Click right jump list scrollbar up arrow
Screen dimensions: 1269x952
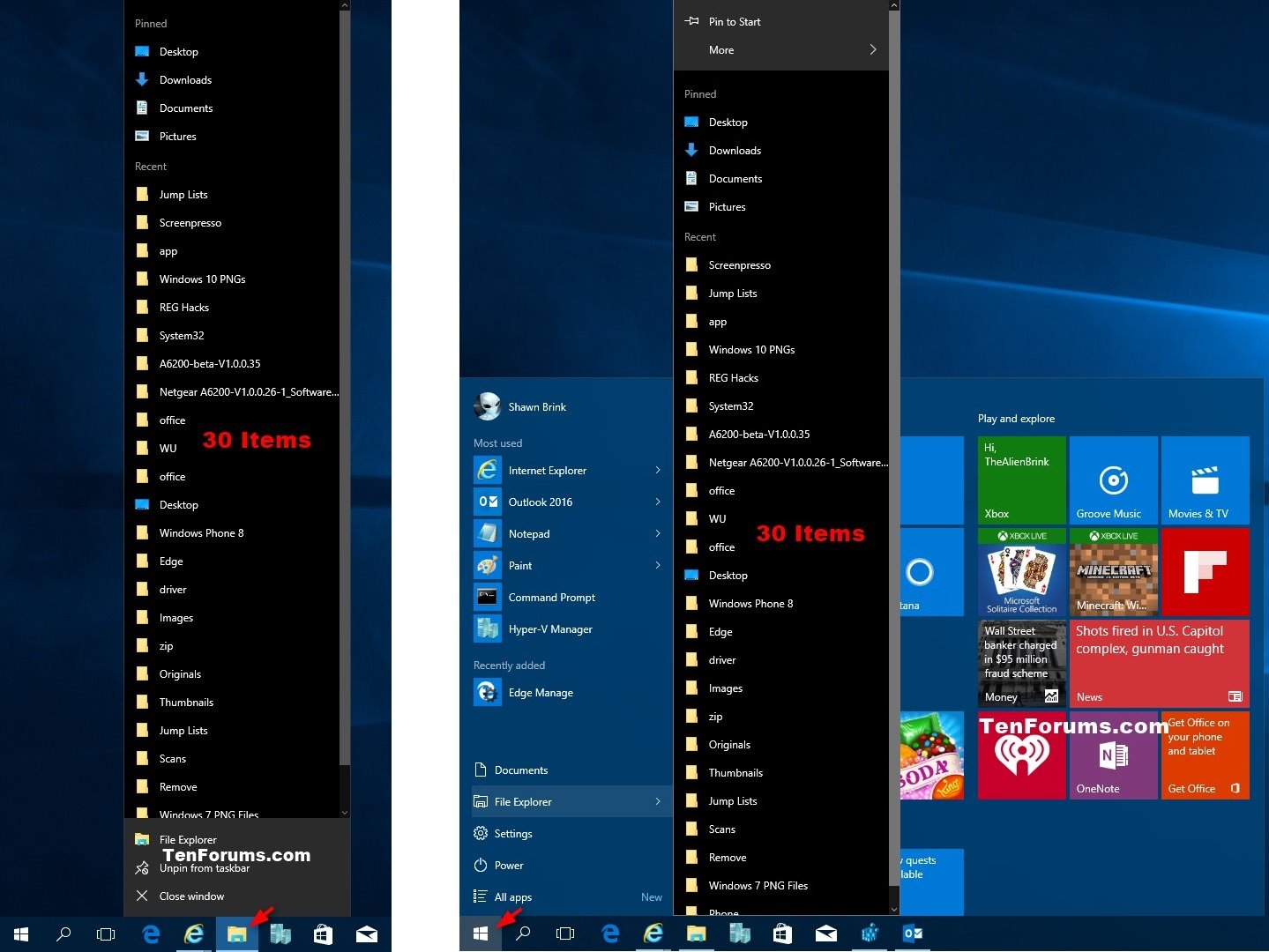[x=894, y=5]
